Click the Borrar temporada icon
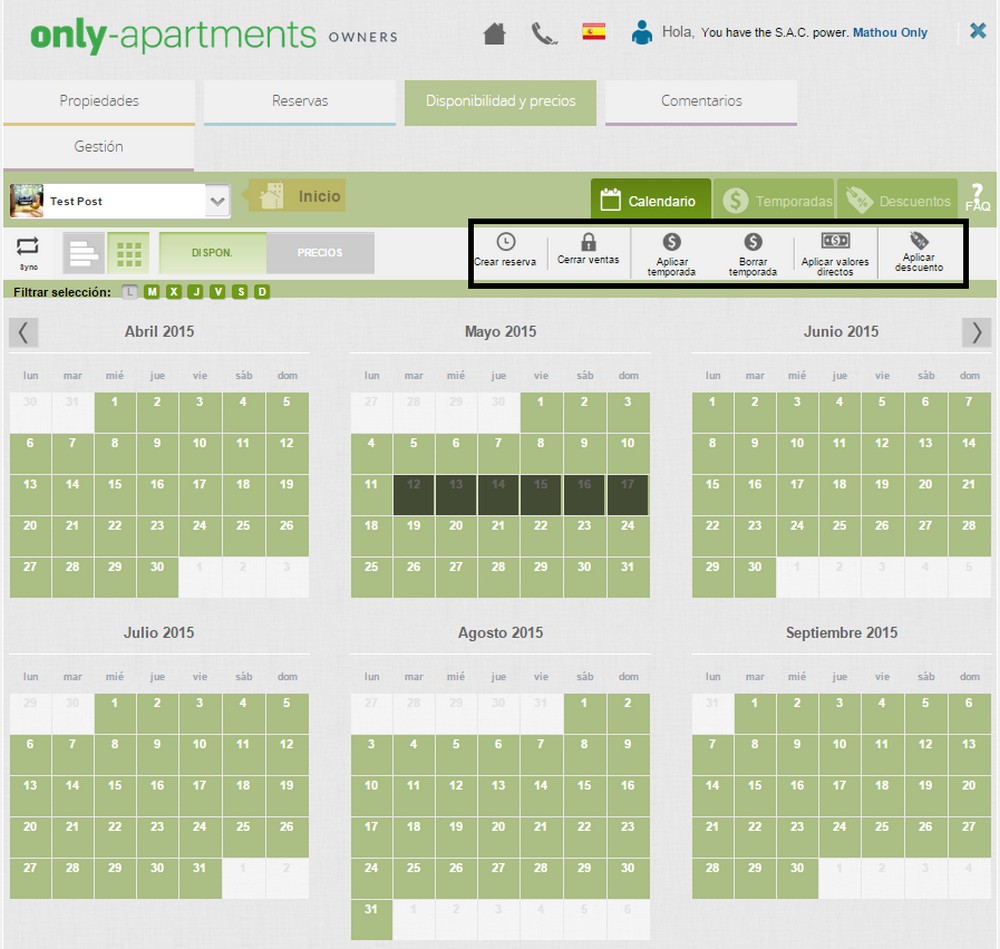Screen dimensions: 1000x949 (x=753, y=242)
